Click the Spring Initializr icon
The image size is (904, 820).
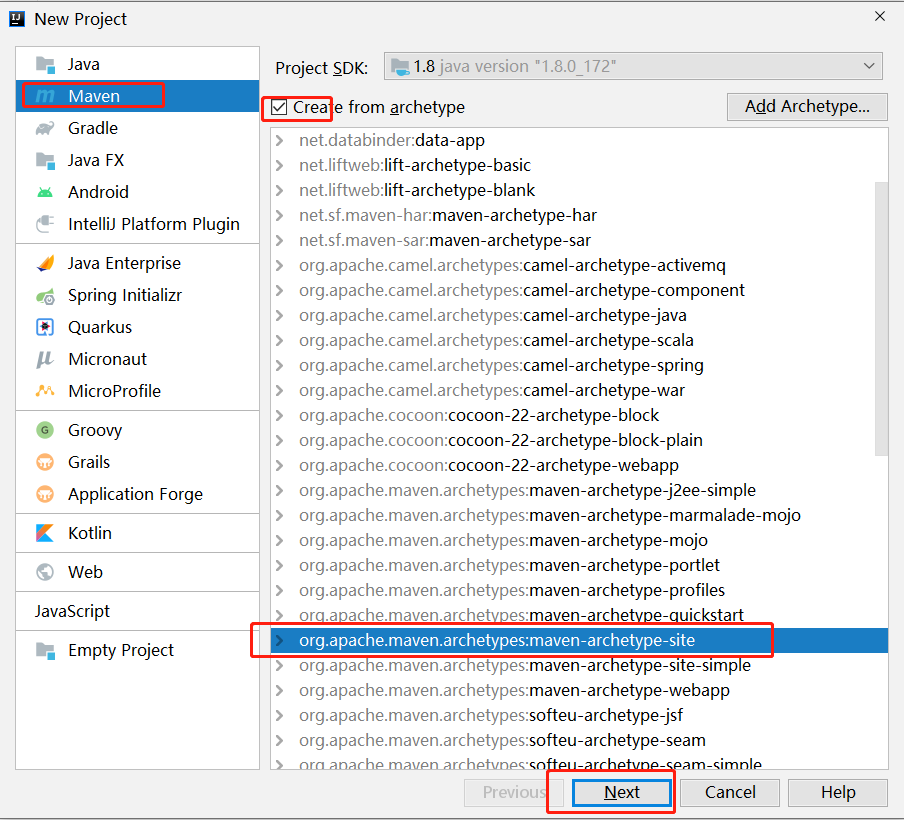pos(45,296)
